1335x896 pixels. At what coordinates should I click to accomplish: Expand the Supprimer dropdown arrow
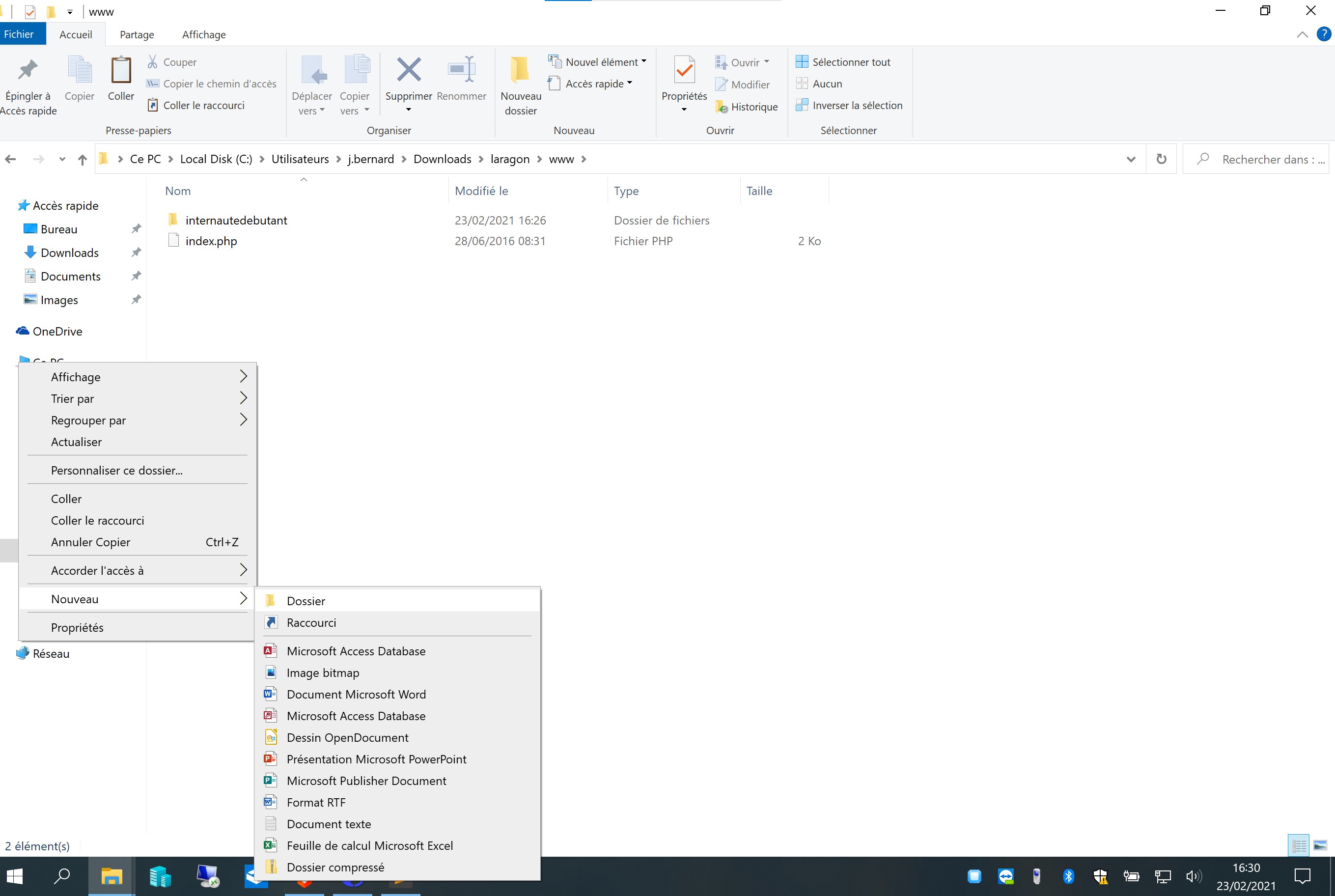click(409, 110)
